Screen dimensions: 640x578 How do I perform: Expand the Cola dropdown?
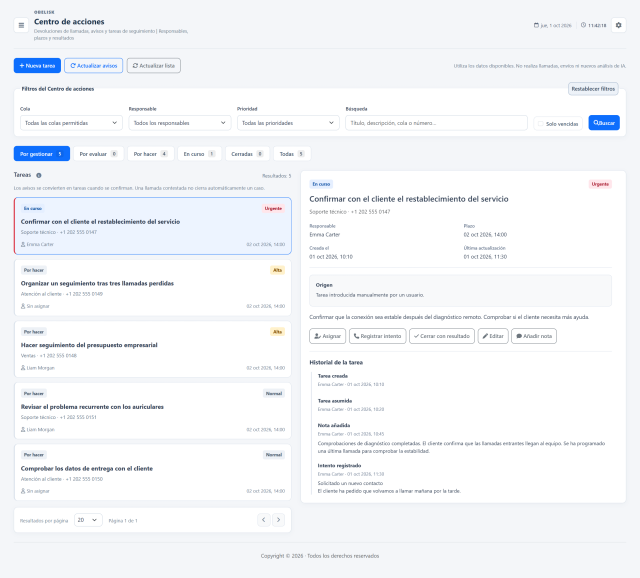[x=71, y=123]
